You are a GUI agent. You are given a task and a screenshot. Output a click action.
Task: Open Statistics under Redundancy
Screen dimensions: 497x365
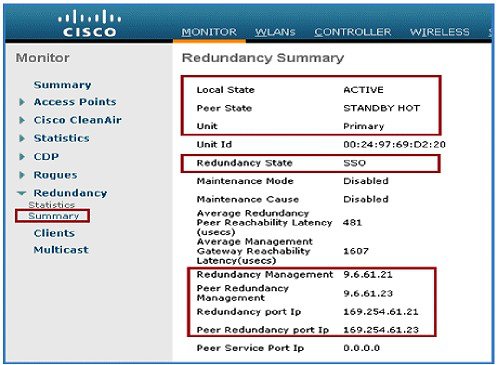pyautogui.click(x=51, y=204)
